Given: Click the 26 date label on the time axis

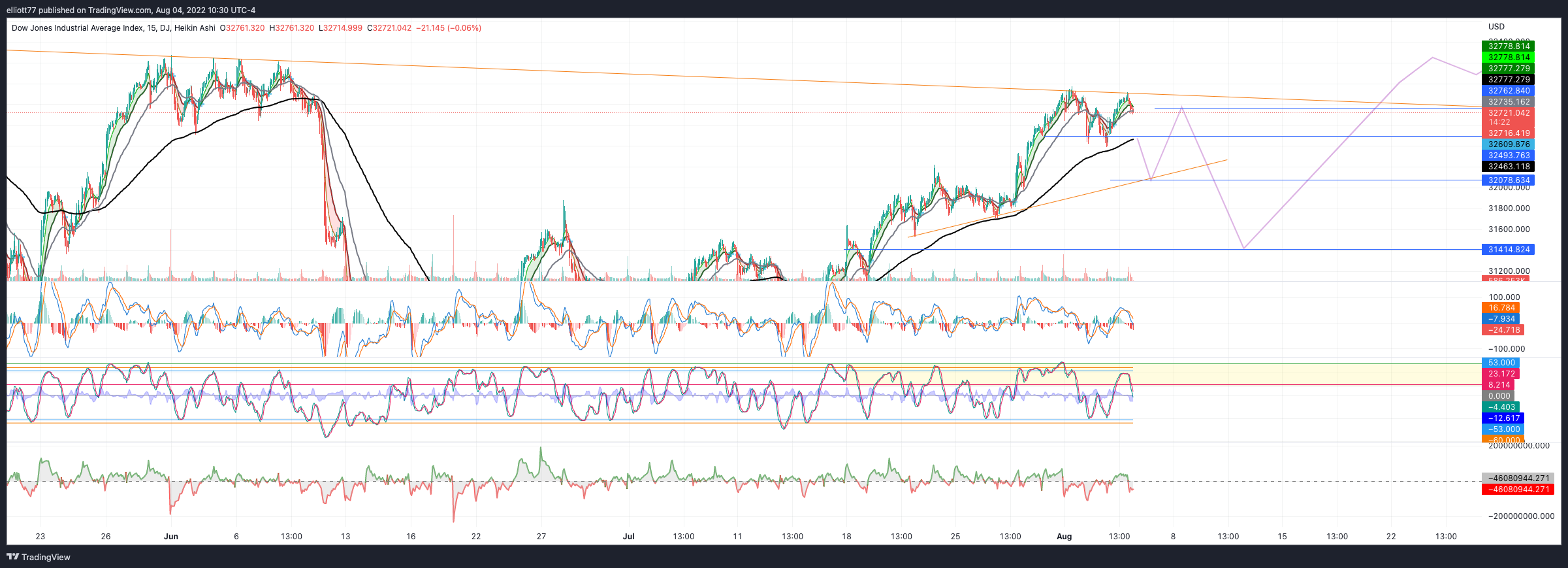Looking at the screenshot, I should 106,537.
